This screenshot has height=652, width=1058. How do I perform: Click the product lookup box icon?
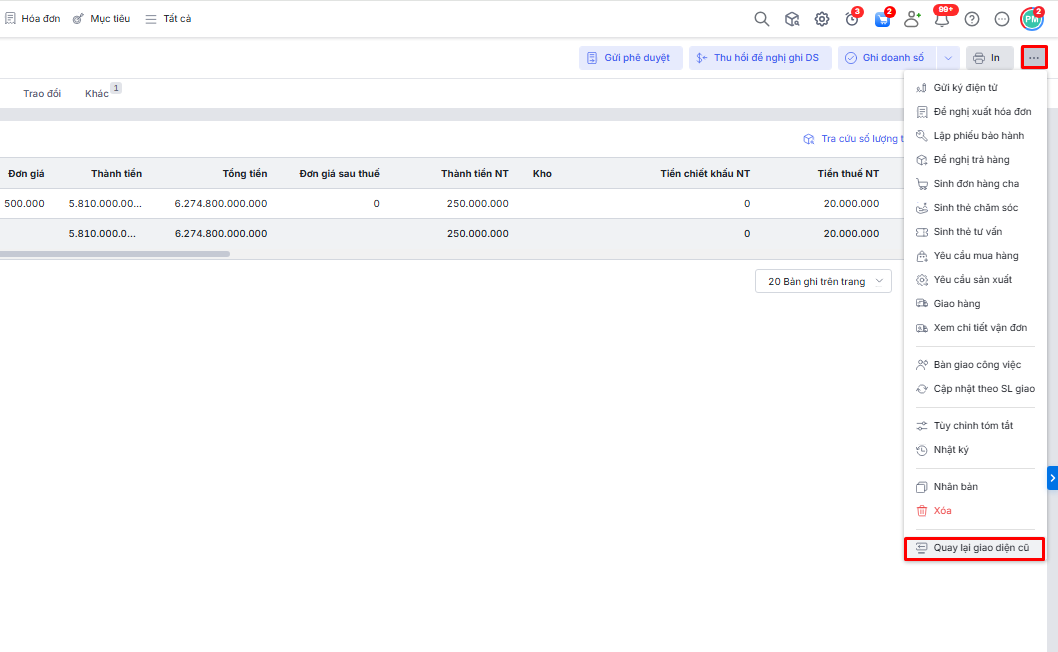(792, 19)
